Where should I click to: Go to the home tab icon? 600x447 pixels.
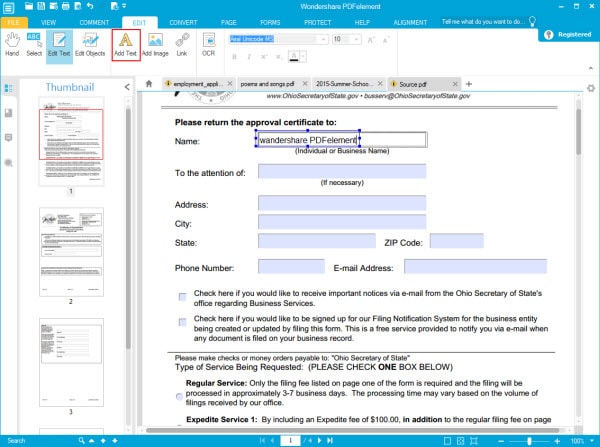point(149,83)
